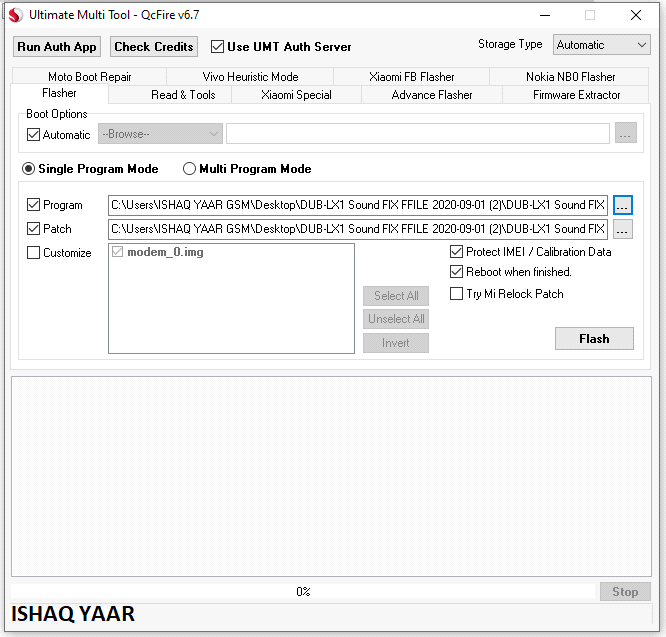Toggle the Patch checkbox
Image resolution: width=666 pixels, height=637 pixels.
coord(33,229)
